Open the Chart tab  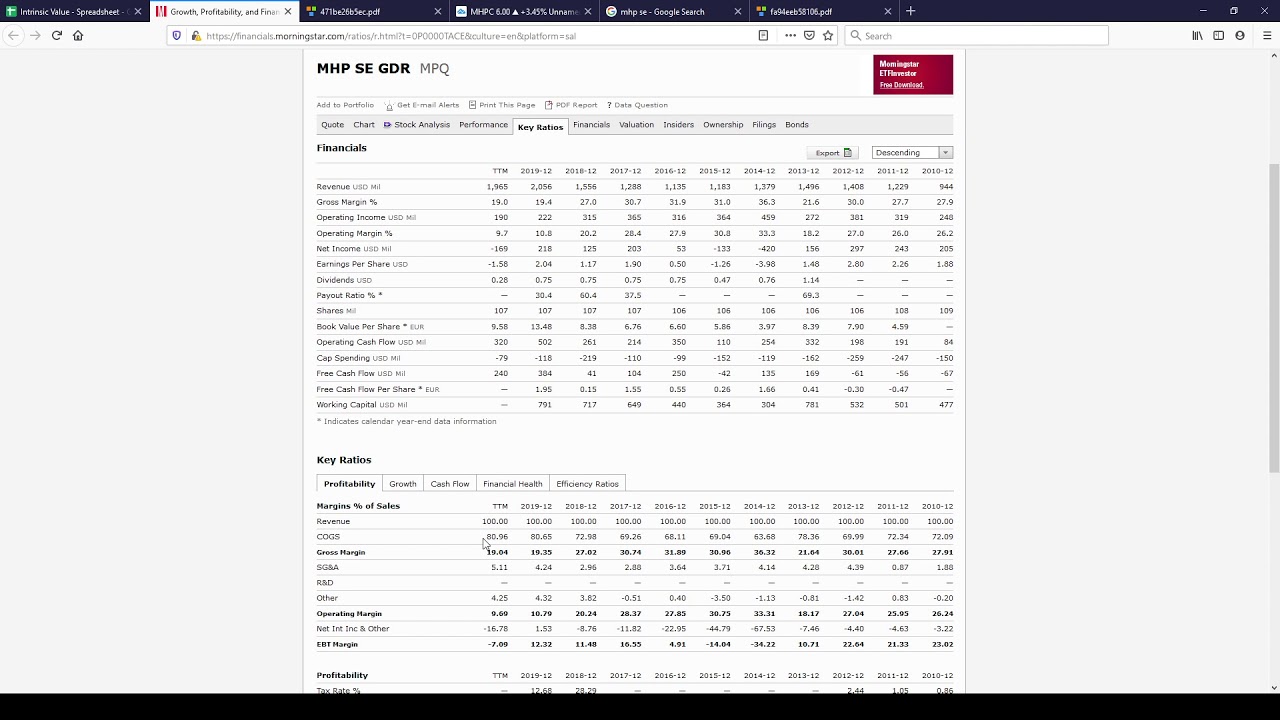(x=364, y=125)
